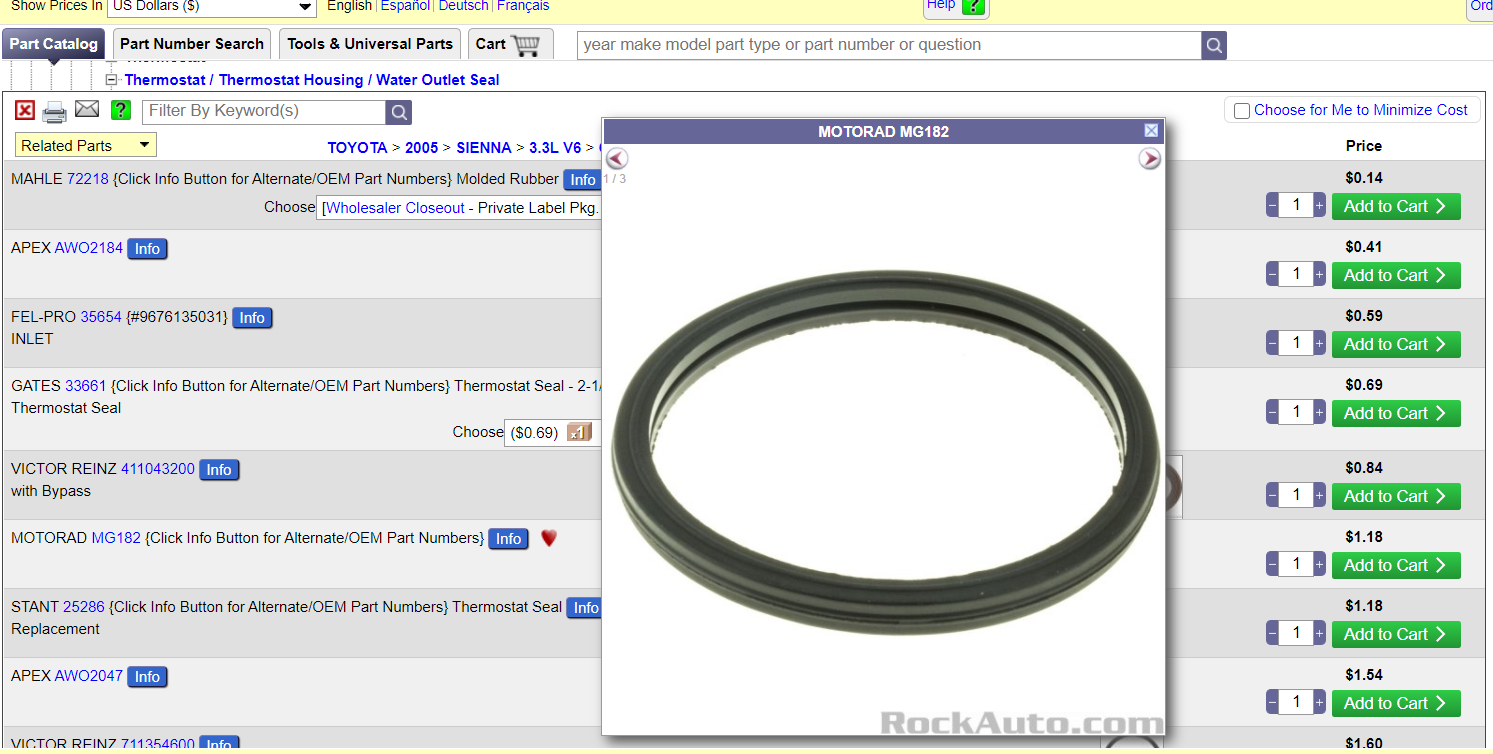Enable Choose for Me to Minimize Cost

(x=1242, y=111)
